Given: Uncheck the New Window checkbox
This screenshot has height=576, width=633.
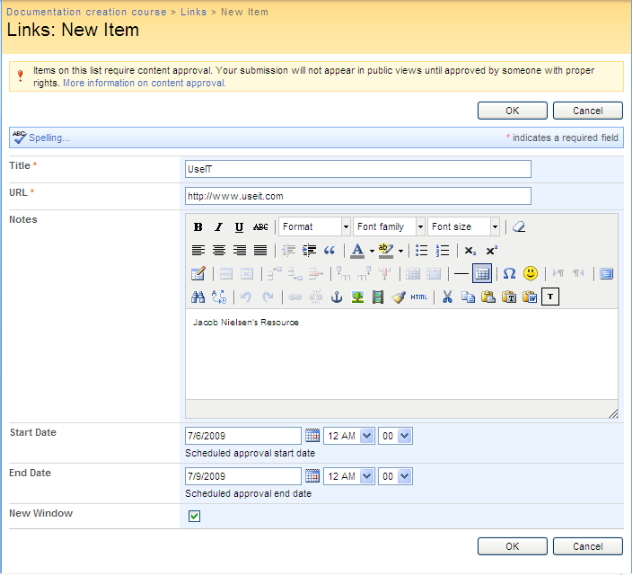Looking at the screenshot, I should point(194,516).
